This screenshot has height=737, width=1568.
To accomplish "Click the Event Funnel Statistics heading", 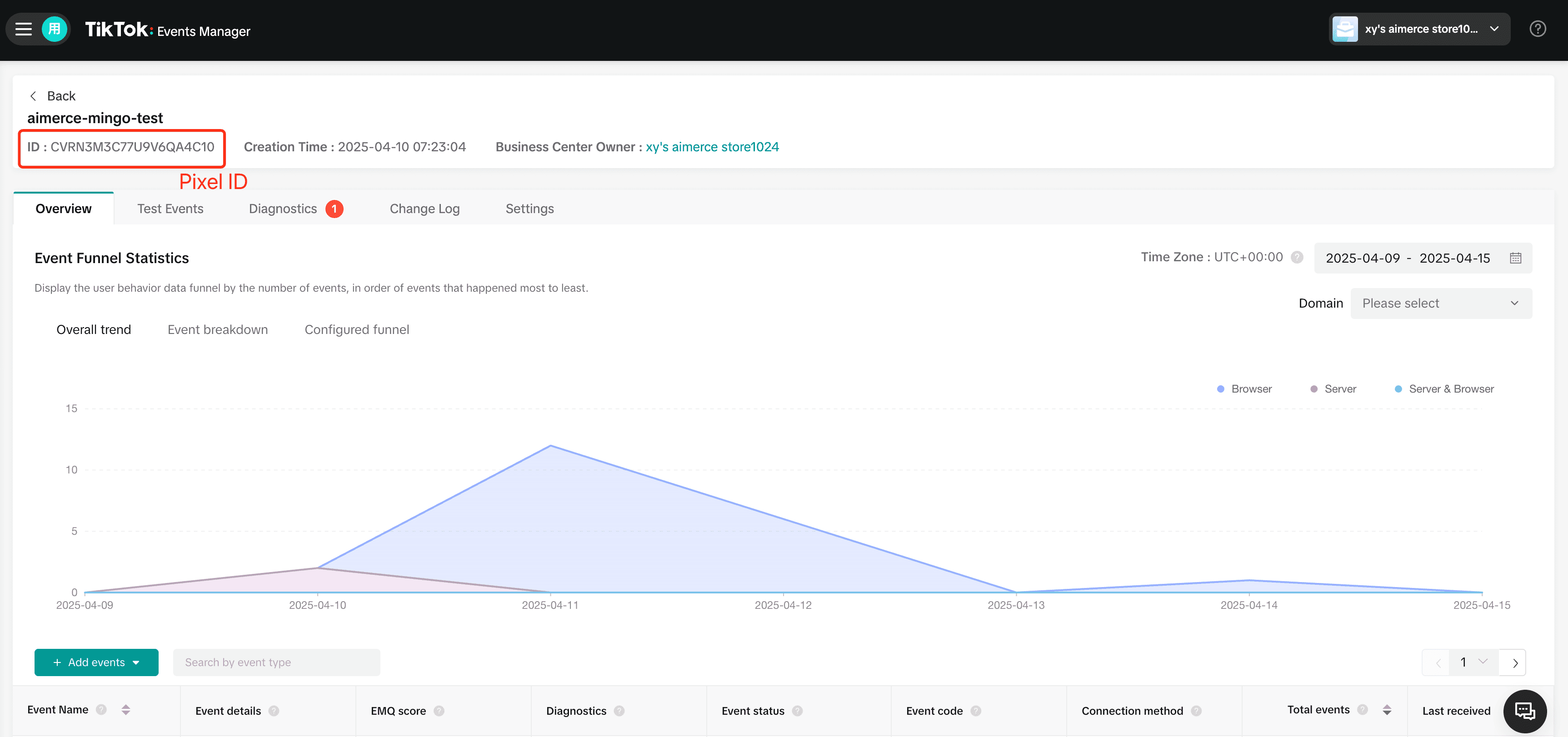I will click(x=111, y=258).
